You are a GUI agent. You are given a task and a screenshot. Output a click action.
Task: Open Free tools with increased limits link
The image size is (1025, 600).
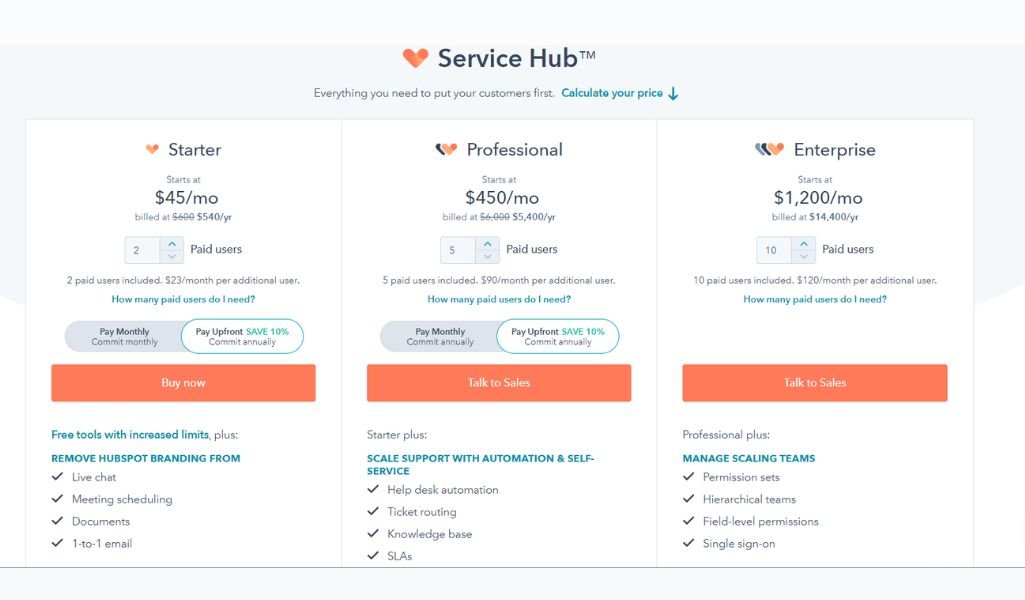(130, 435)
